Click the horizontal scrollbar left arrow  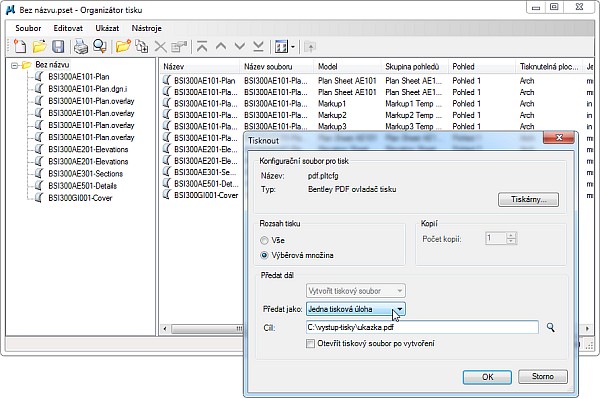(x=165, y=329)
